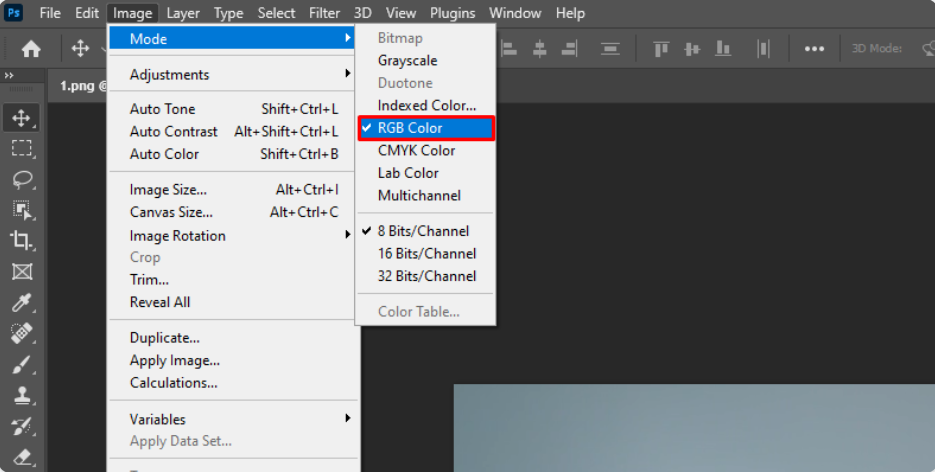The image size is (935, 472).
Task: Apply Auto Color
Action: pos(233,154)
